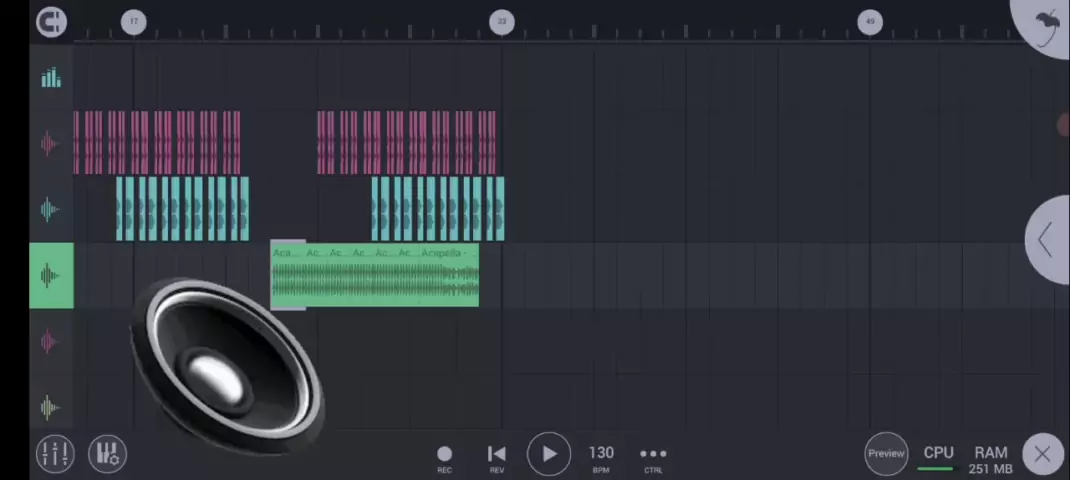Tap the Preview button
This screenshot has height=480, width=1070.
(886, 454)
